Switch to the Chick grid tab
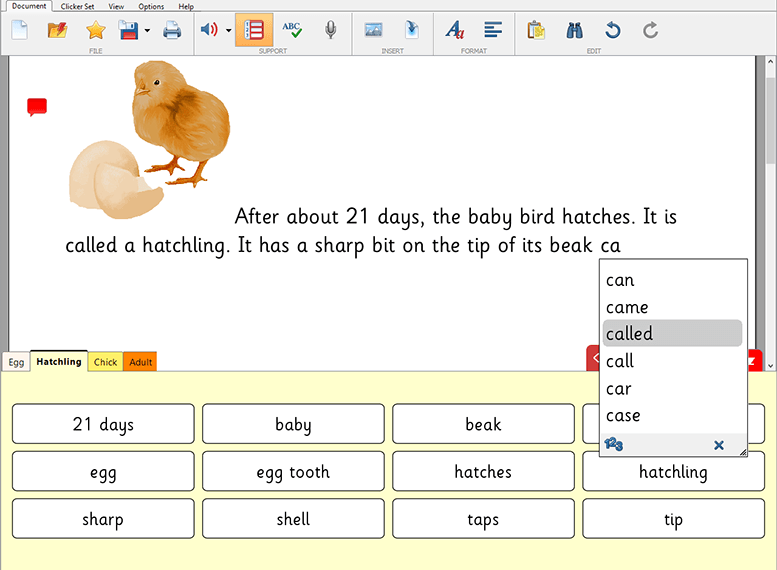Screen dimensions: 777x570 click(105, 362)
